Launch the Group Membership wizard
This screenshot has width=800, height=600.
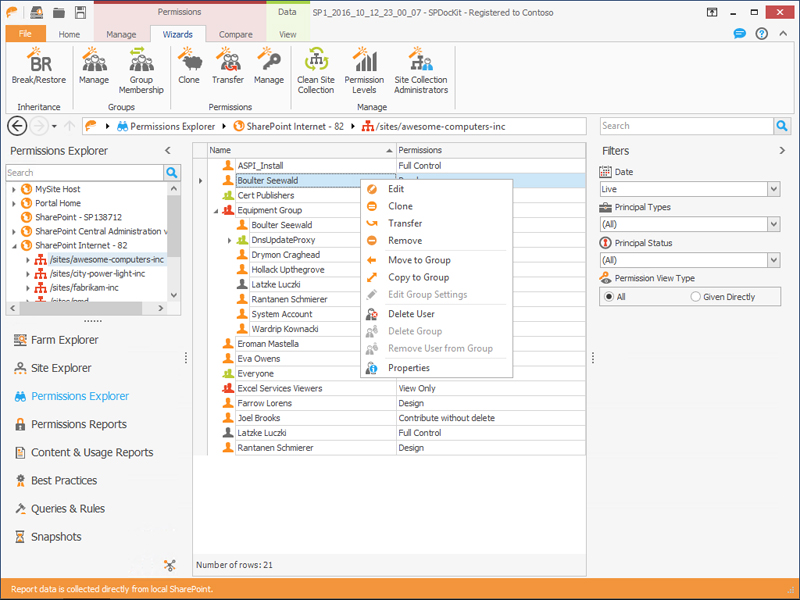[141, 70]
